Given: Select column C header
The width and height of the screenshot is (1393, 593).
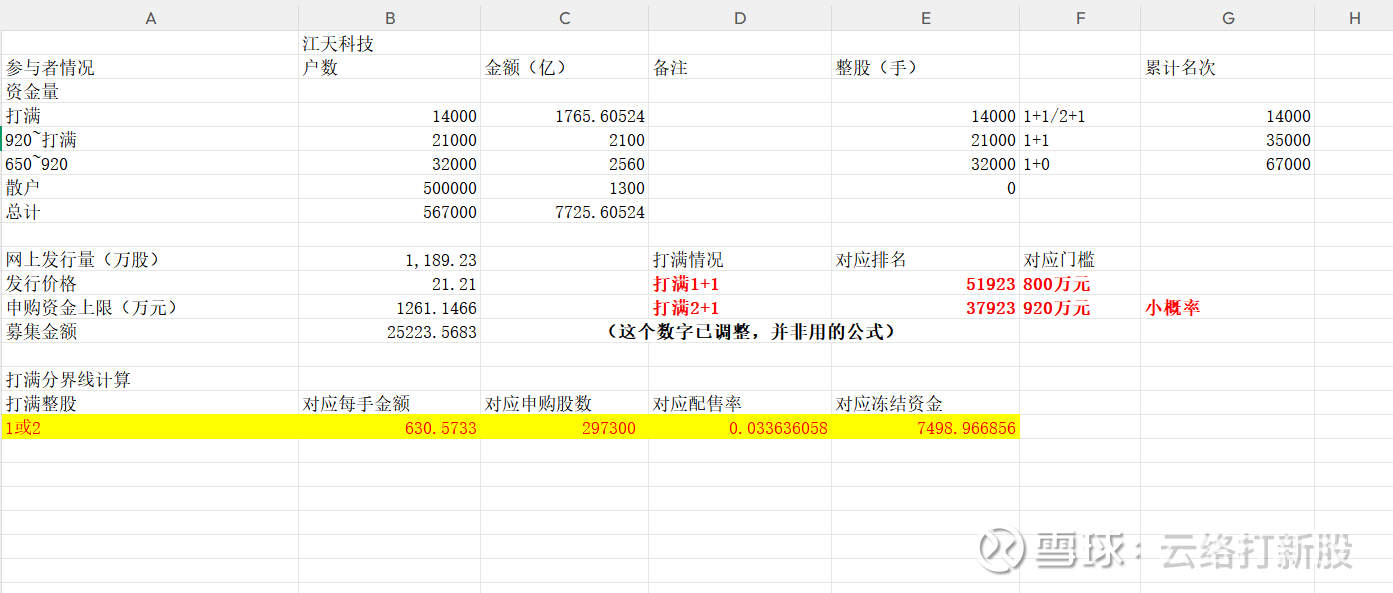Looking at the screenshot, I should click(x=564, y=18).
